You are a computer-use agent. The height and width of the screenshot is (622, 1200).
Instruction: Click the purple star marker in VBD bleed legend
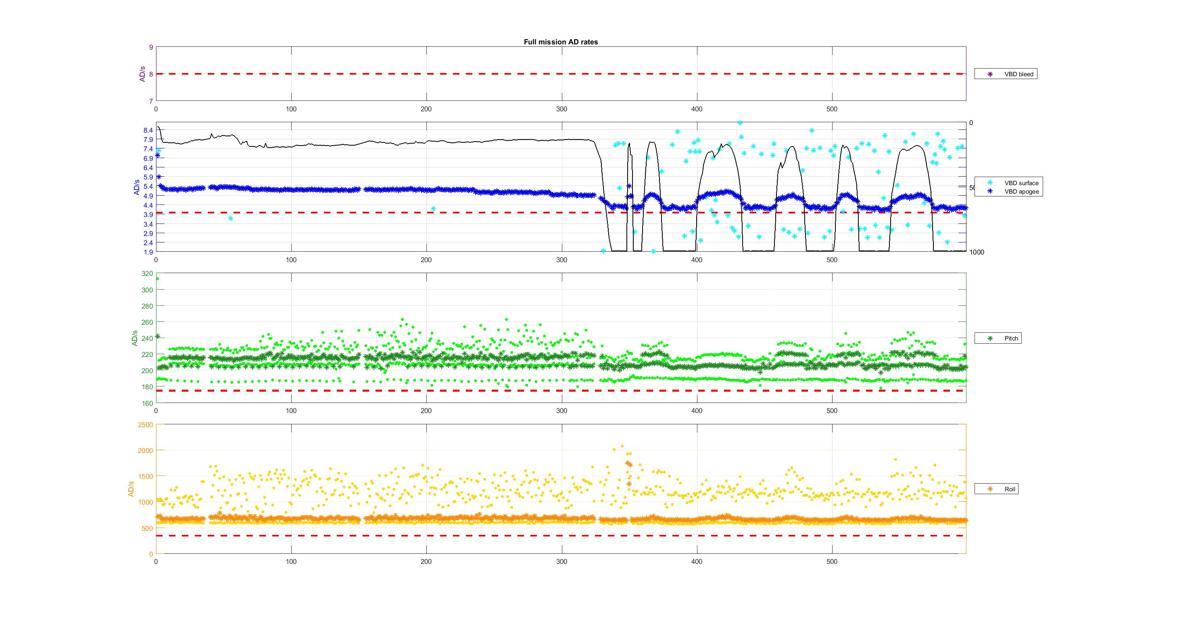990,74
